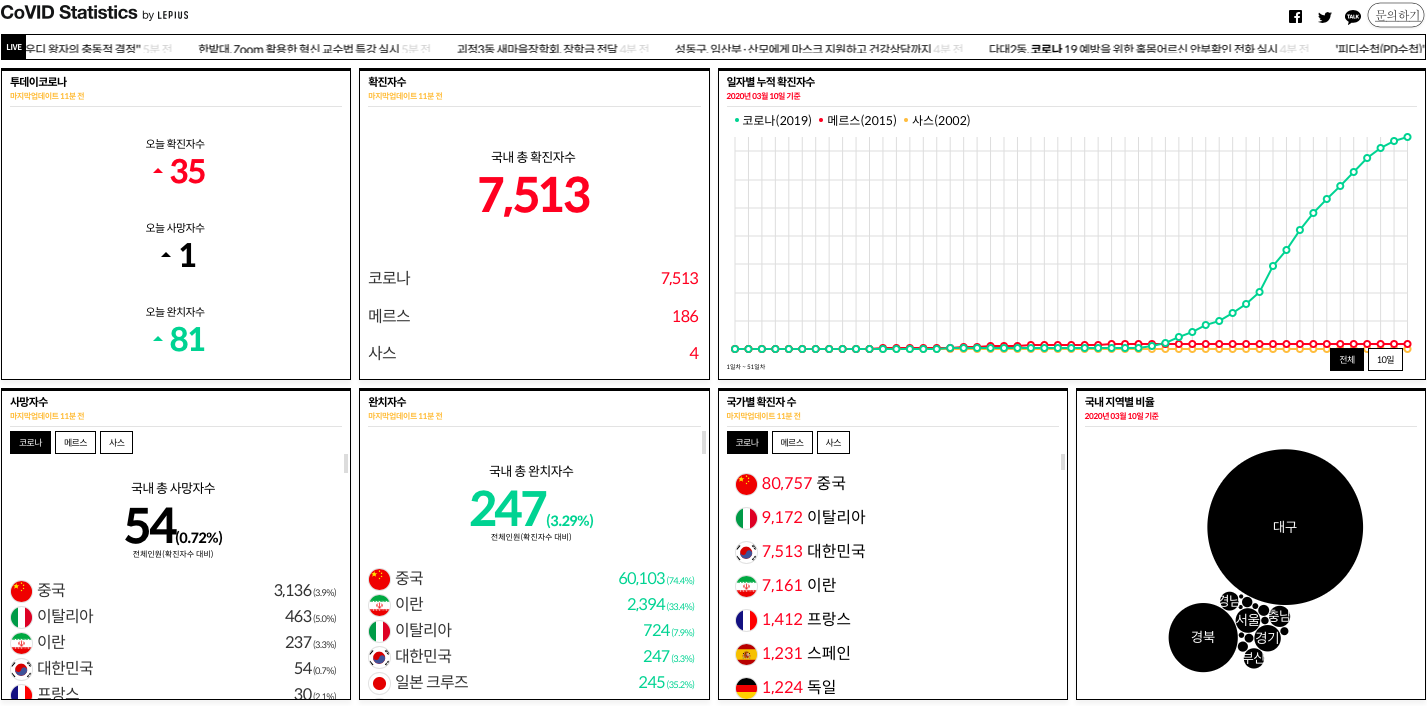The width and height of the screenshot is (1427, 706).
Task: Click the 사망자수 panel scrollbar
Action: pos(346,463)
